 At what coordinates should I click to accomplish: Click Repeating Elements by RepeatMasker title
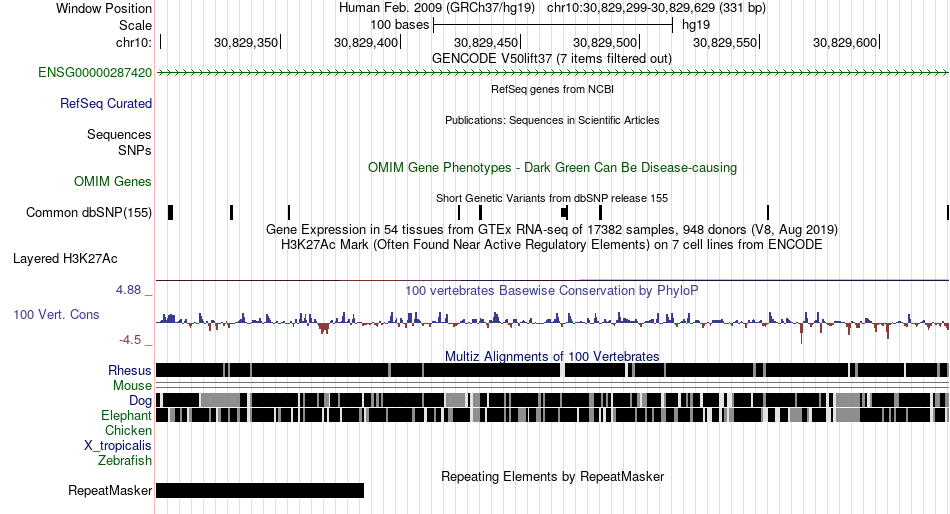pos(552,476)
